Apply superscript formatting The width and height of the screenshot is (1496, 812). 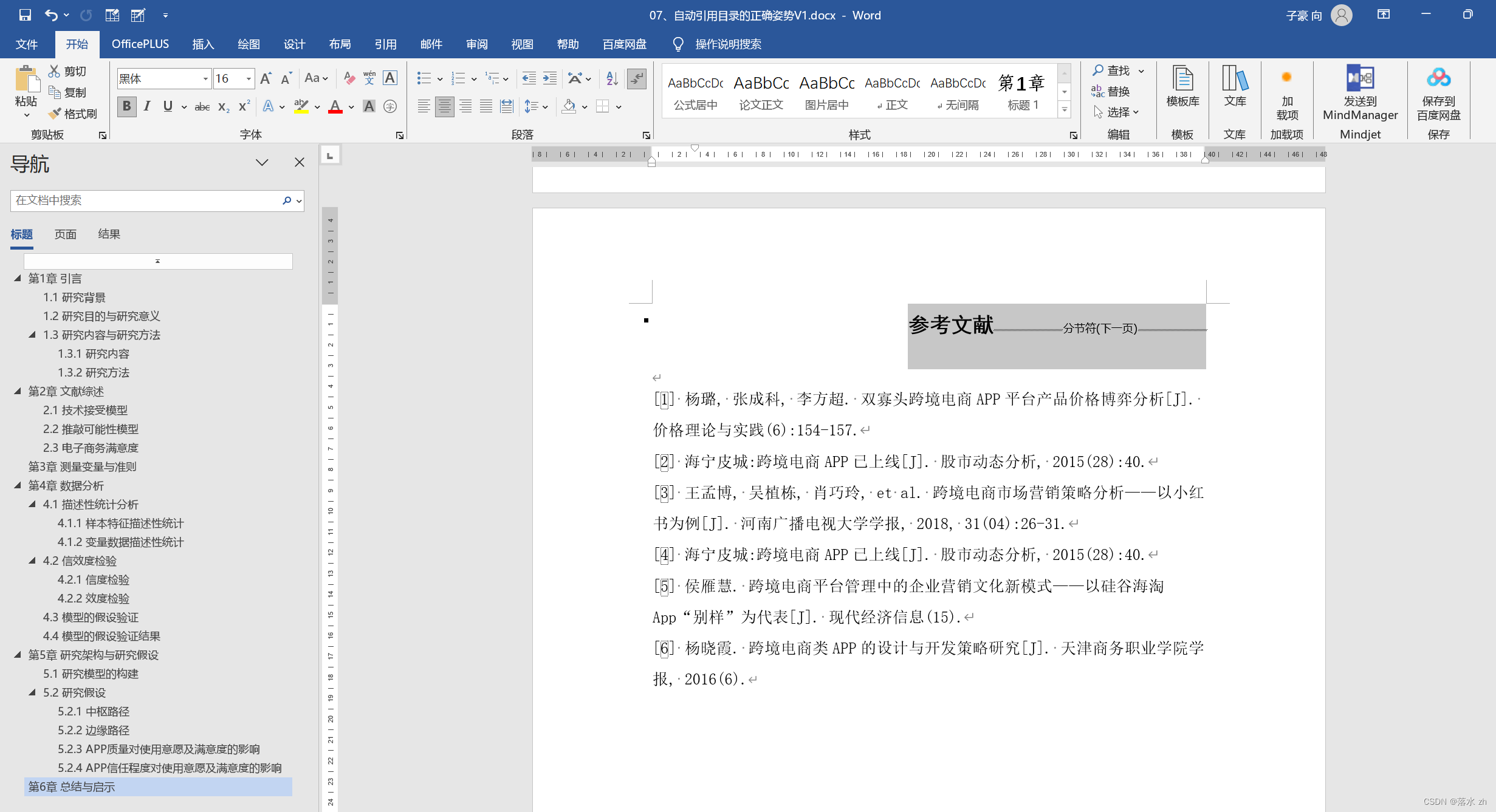click(x=244, y=107)
